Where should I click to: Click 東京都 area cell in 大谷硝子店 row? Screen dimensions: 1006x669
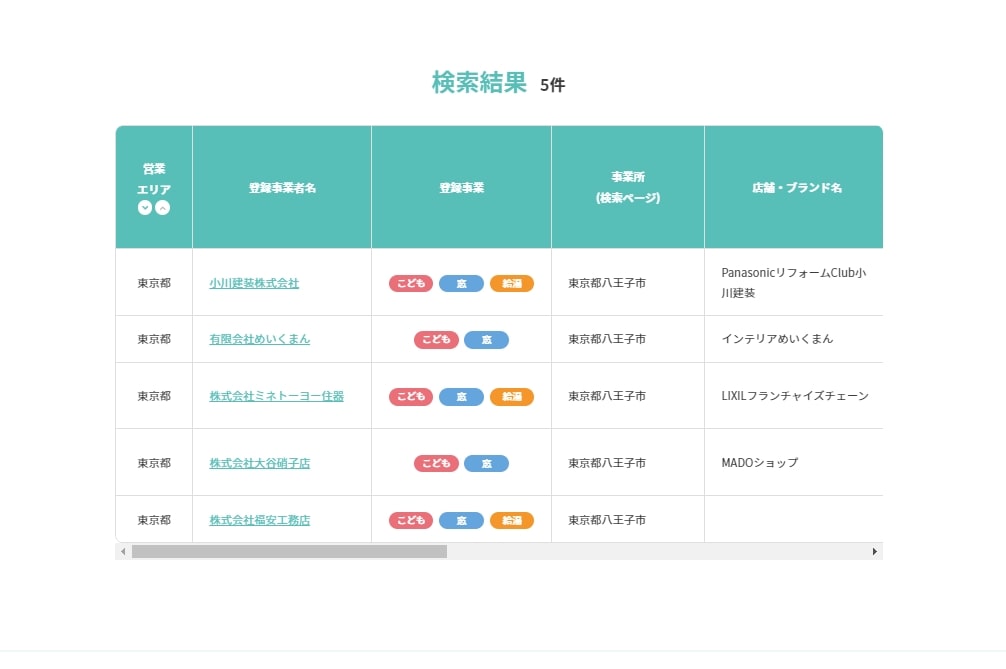coord(154,462)
